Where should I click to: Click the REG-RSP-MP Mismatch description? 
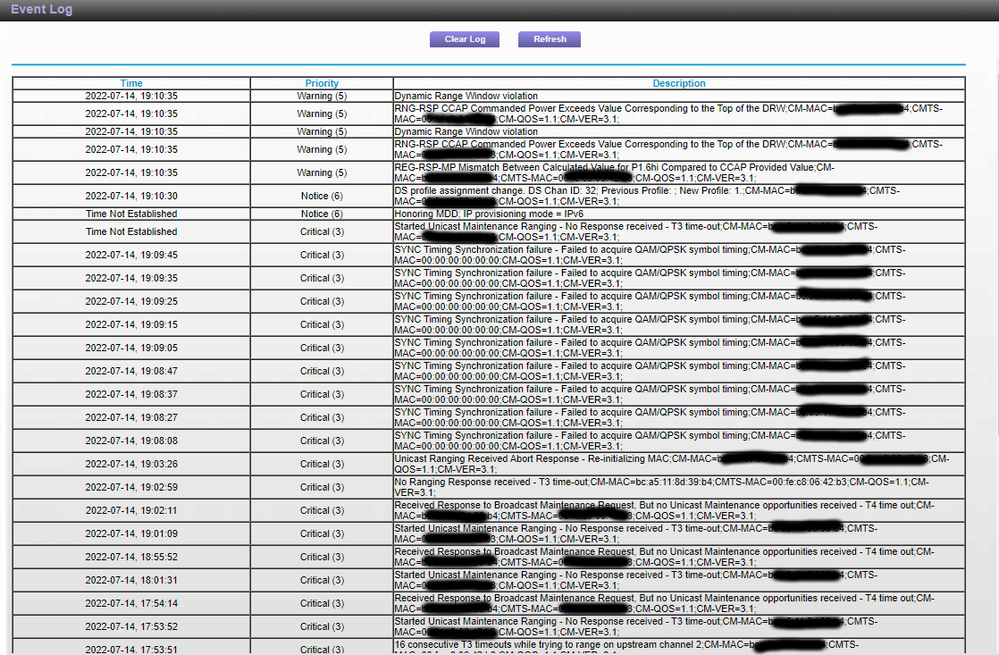[614, 173]
